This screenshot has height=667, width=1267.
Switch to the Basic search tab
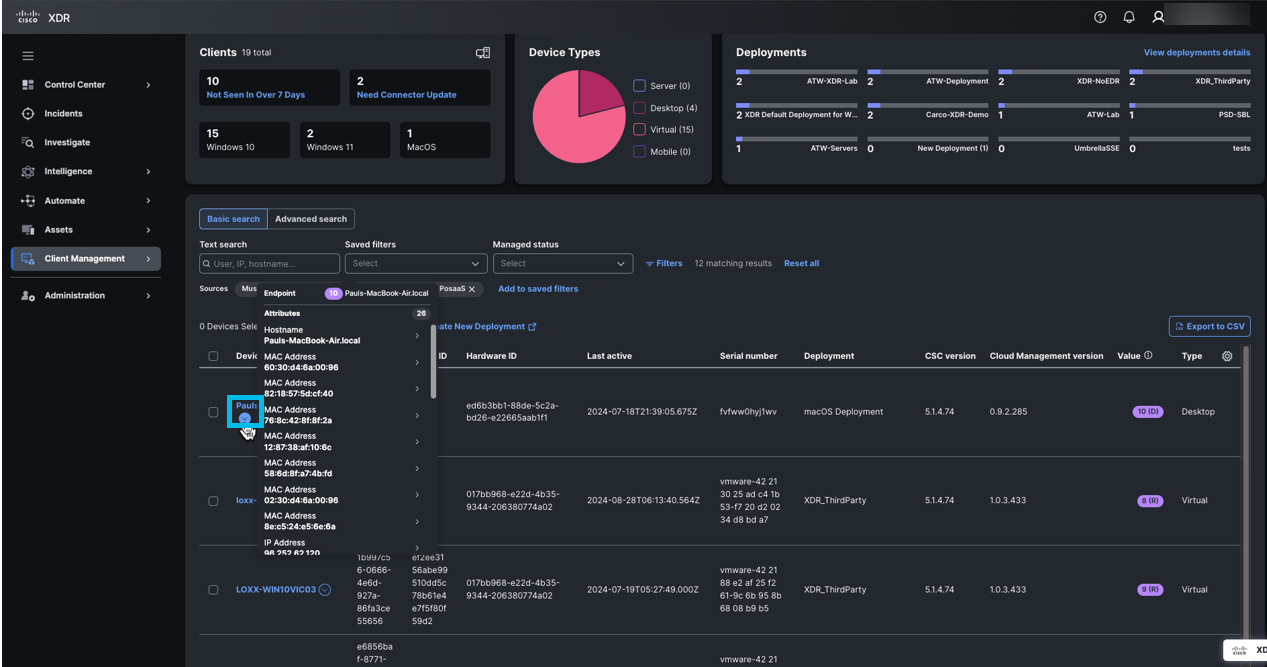click(233, 219)
